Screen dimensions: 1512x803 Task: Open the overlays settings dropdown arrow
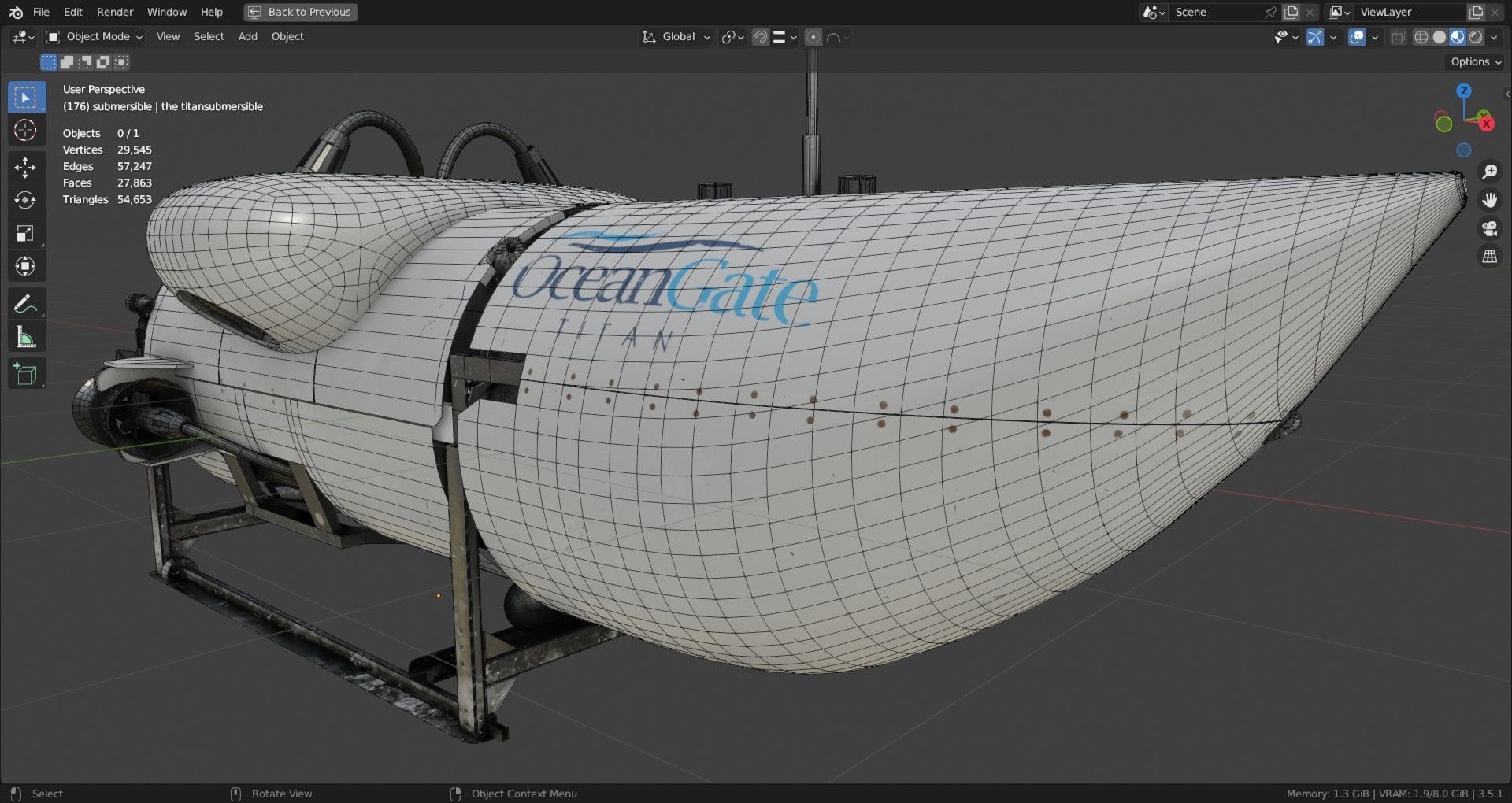tap(1375, 37)
